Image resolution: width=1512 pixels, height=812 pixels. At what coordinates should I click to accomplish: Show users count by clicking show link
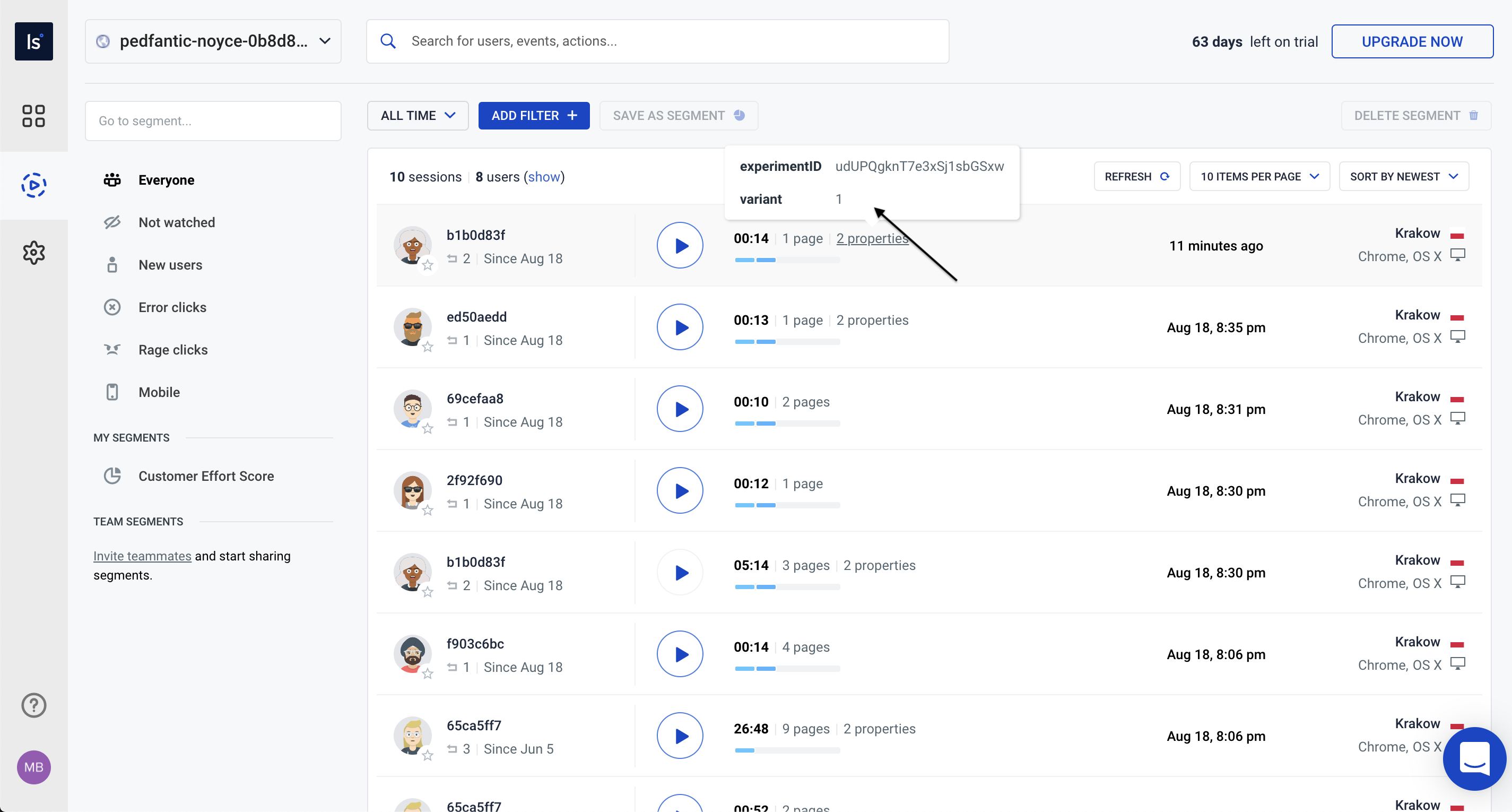[x=544, y=176]
